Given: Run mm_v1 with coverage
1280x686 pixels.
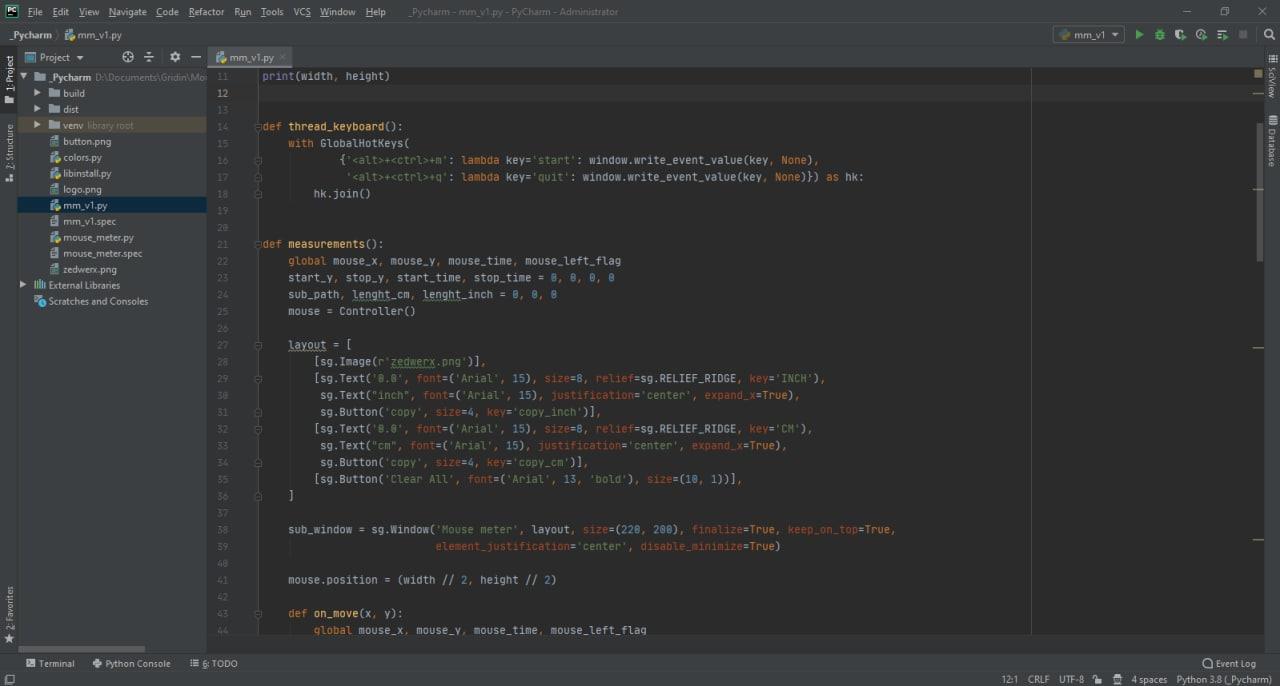Looking at the screenshot, I should tap(1181, 35).
